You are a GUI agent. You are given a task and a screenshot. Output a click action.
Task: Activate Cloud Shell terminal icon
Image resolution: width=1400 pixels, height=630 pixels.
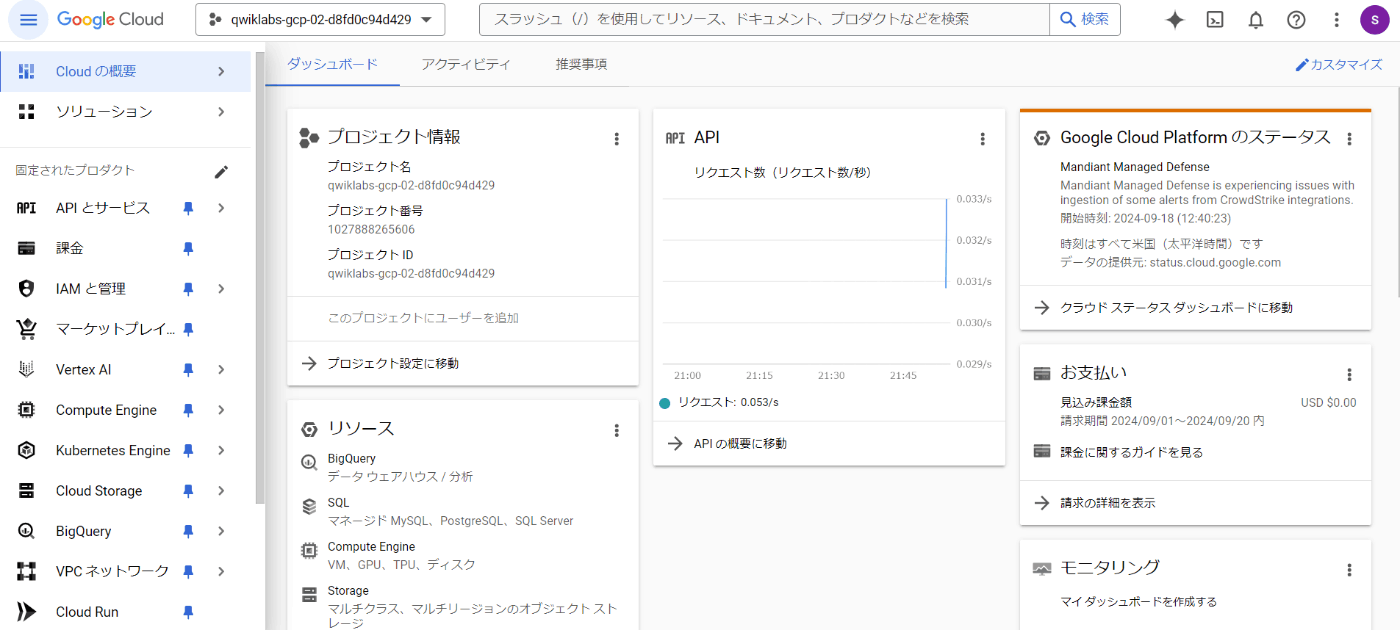[1215, 20]
